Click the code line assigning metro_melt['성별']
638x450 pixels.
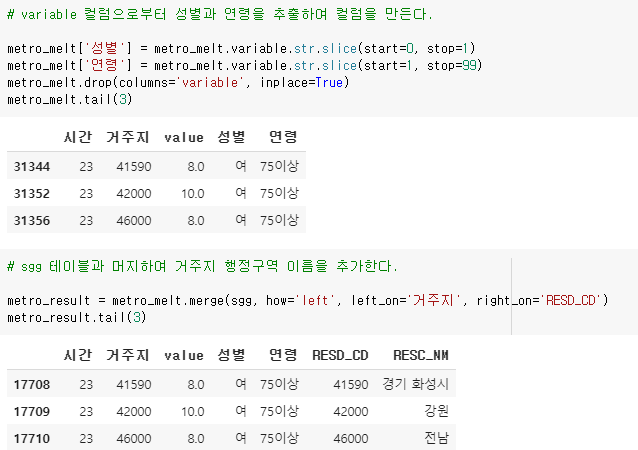241,48
